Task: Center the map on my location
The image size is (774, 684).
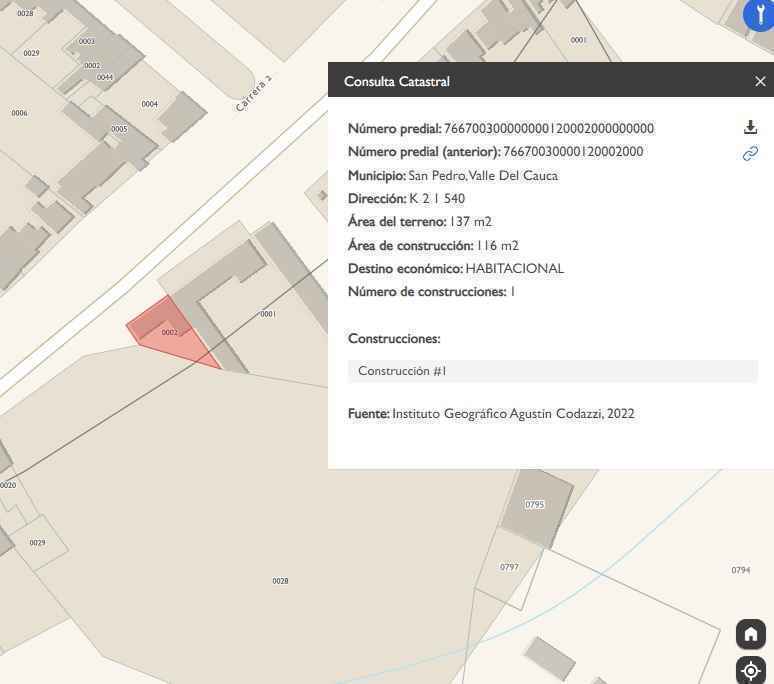Action: tap(751, 671)
